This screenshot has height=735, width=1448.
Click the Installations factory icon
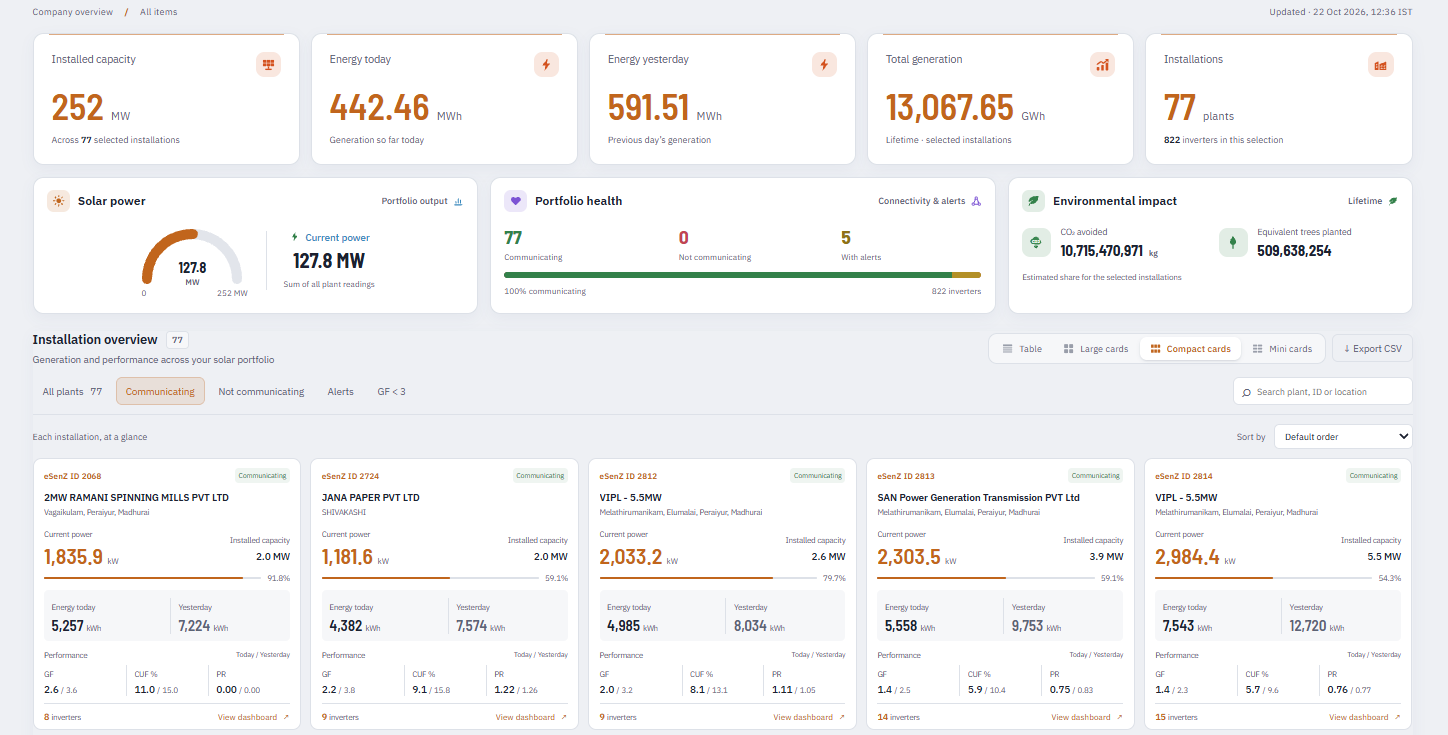(x=1380, y=65)
